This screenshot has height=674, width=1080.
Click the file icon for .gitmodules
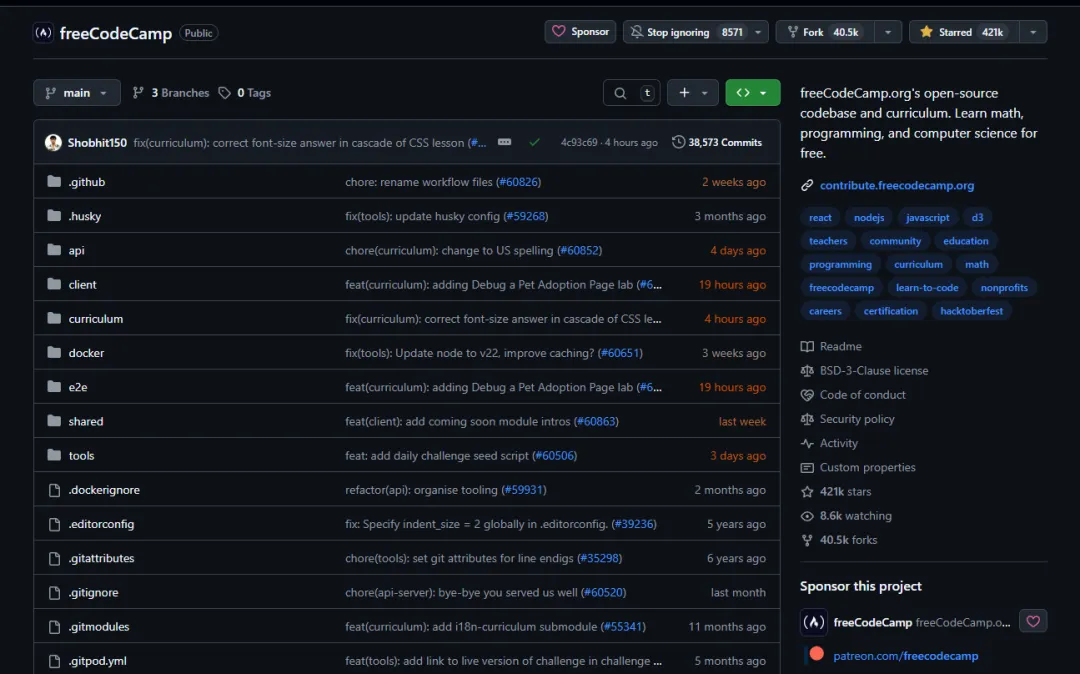54,626
